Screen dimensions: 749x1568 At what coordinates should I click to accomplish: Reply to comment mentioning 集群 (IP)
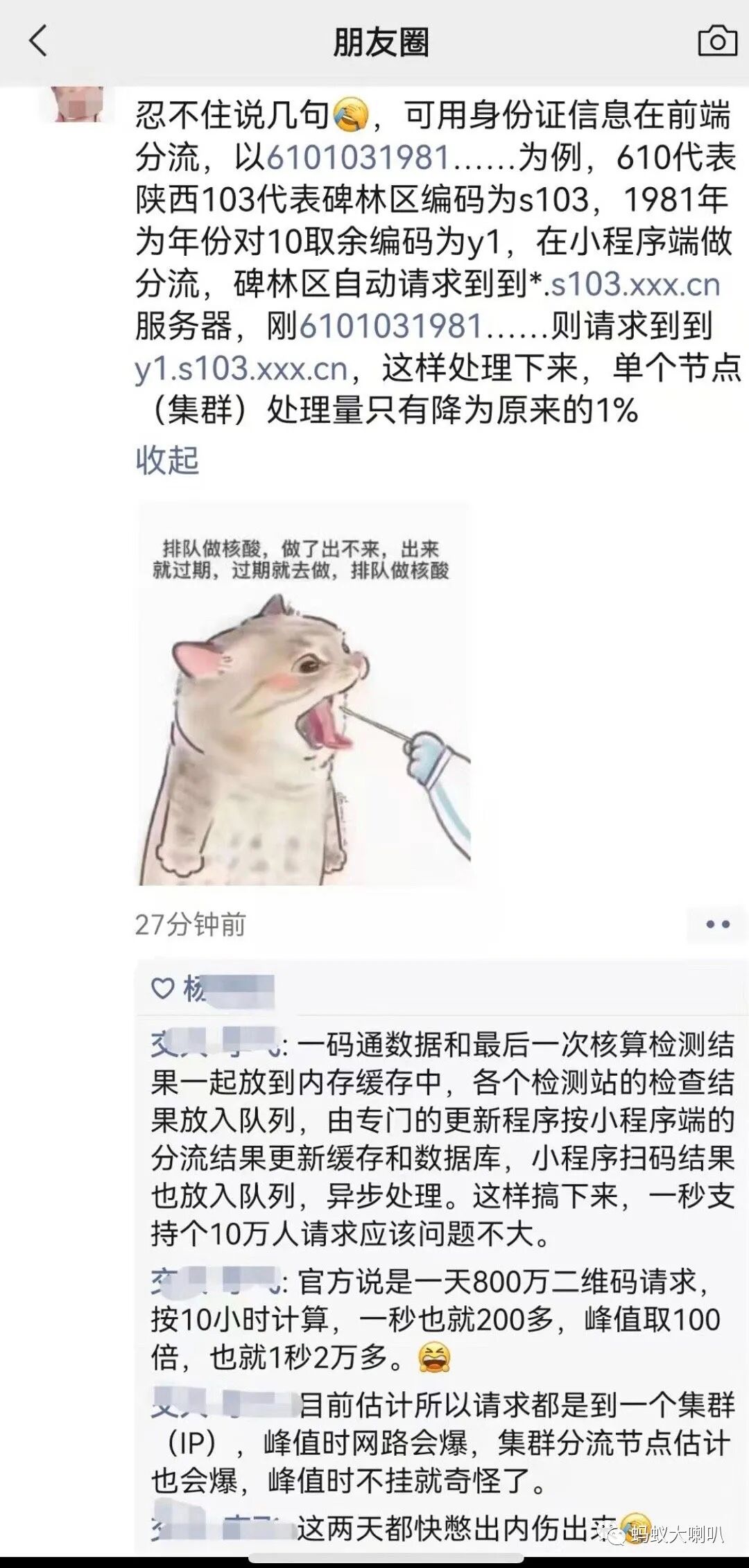(442, 1443)
